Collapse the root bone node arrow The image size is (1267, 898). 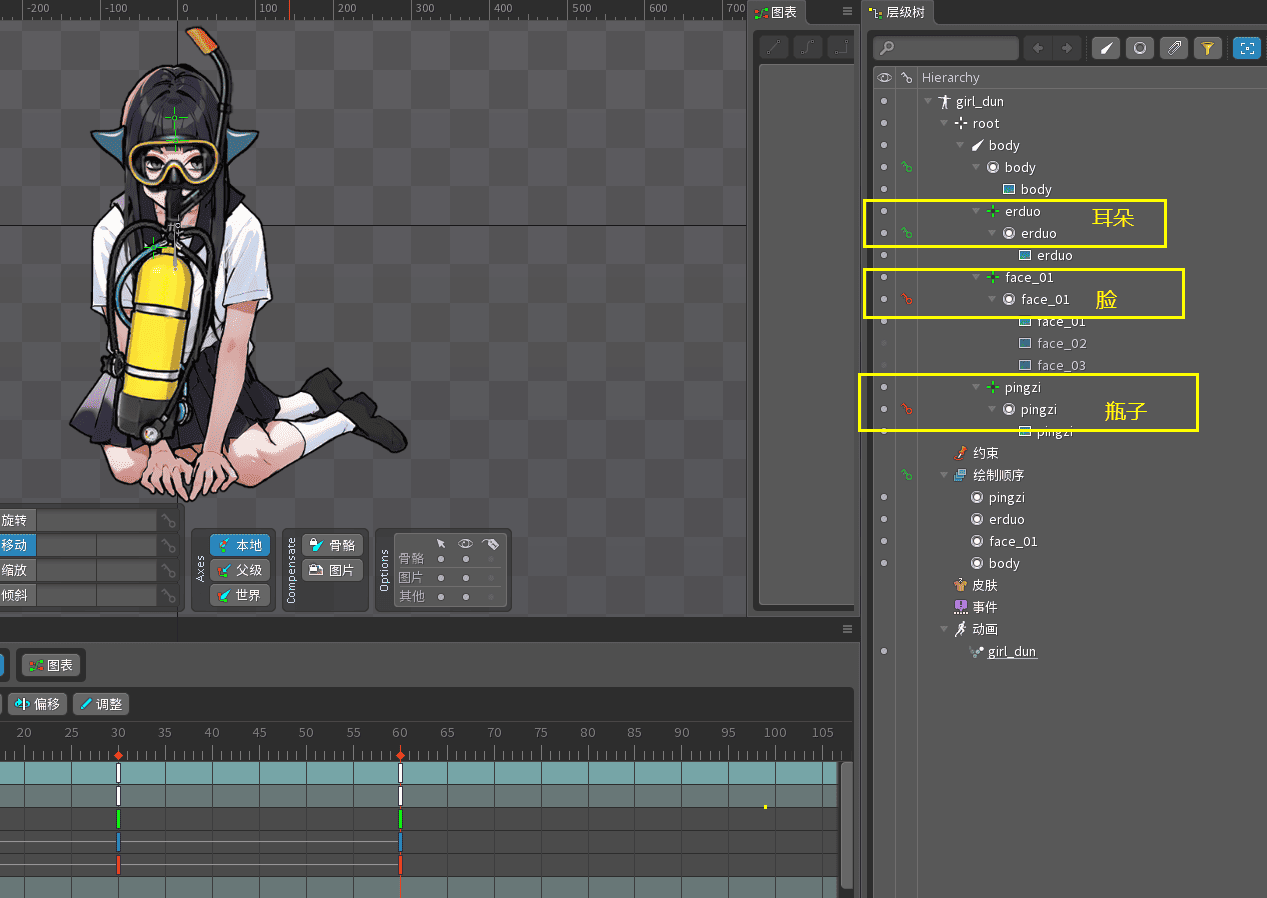click(x=944, y=124)
